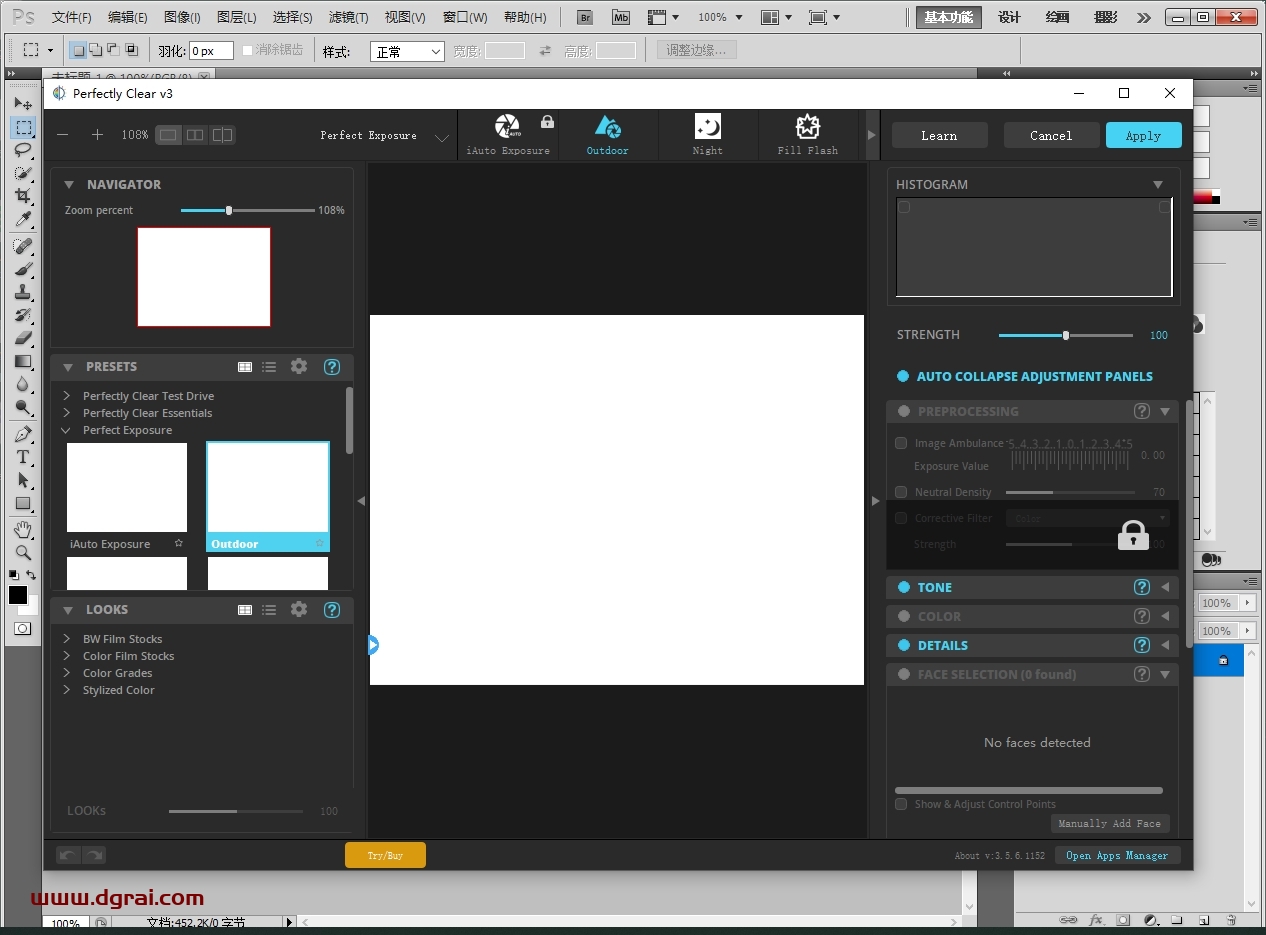The width and height of the screenshot is (1266, 935).
Task: Select Photoshop Type tool
Action: point(23,457)
